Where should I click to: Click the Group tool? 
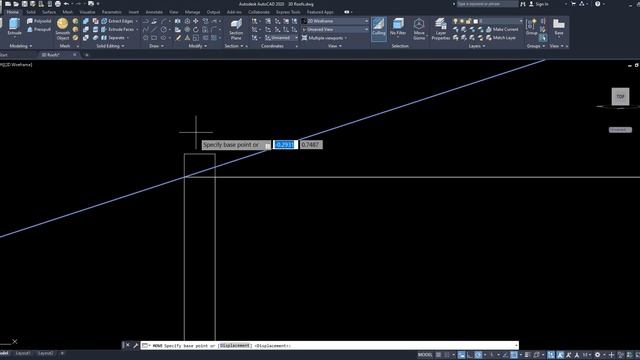pyautogui.click(x=531, y=27)
